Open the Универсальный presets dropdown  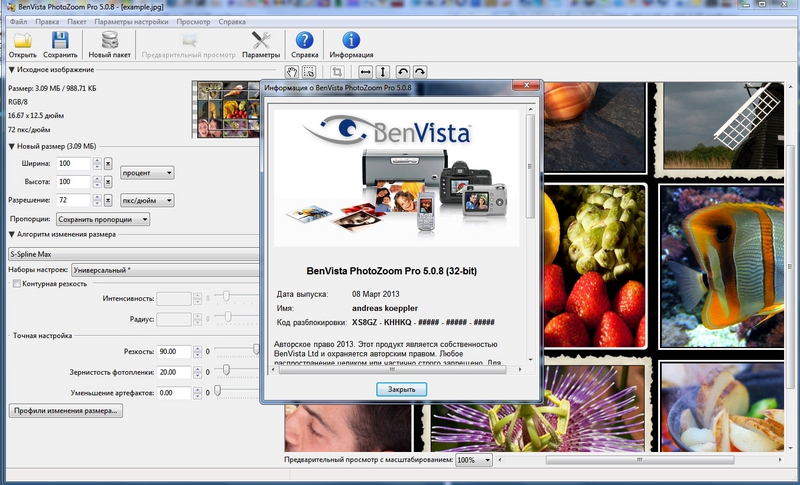pyautogui.click(x=166, y=270)
